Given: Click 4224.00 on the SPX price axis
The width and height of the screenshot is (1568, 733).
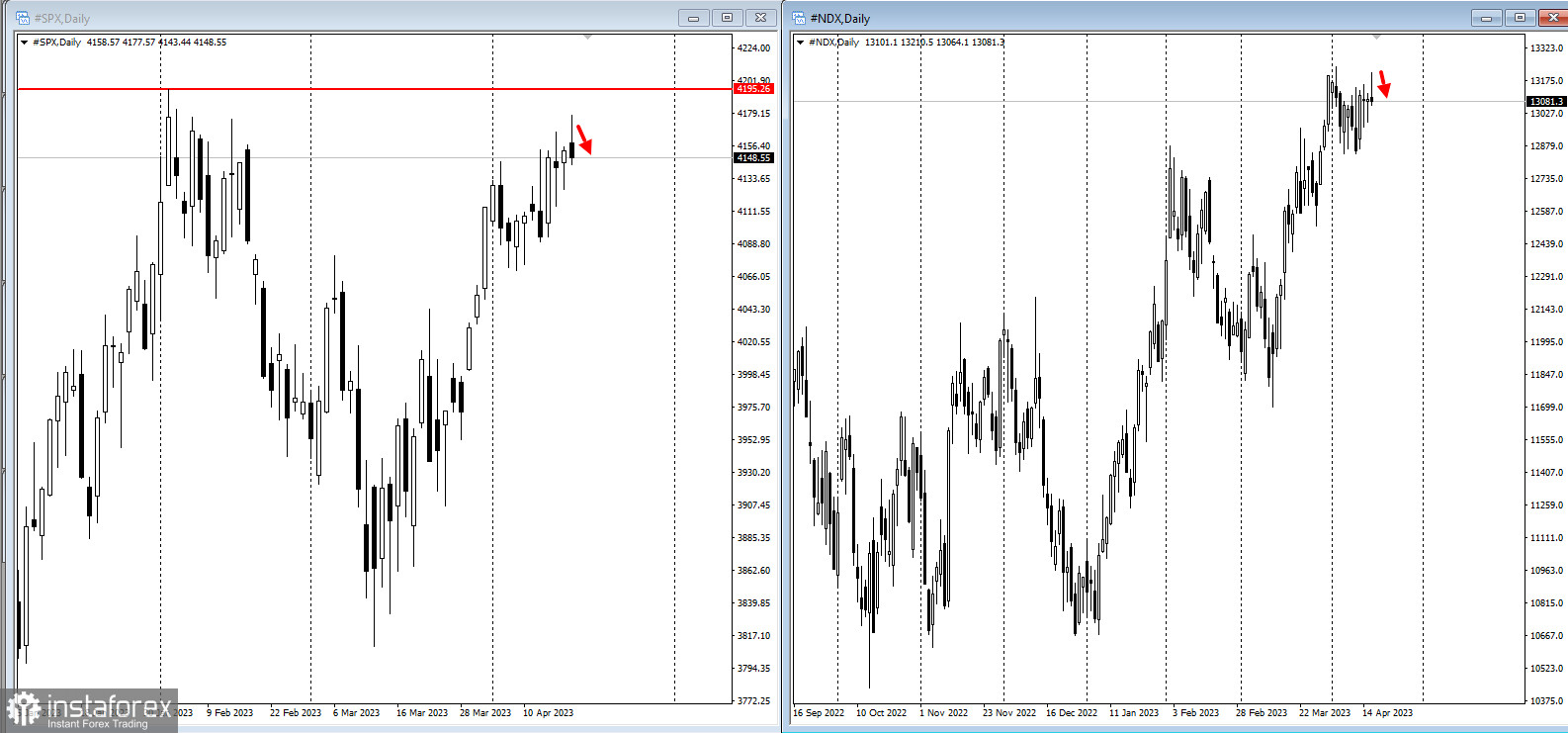Looking at the screenshot, I should point(753,48).
